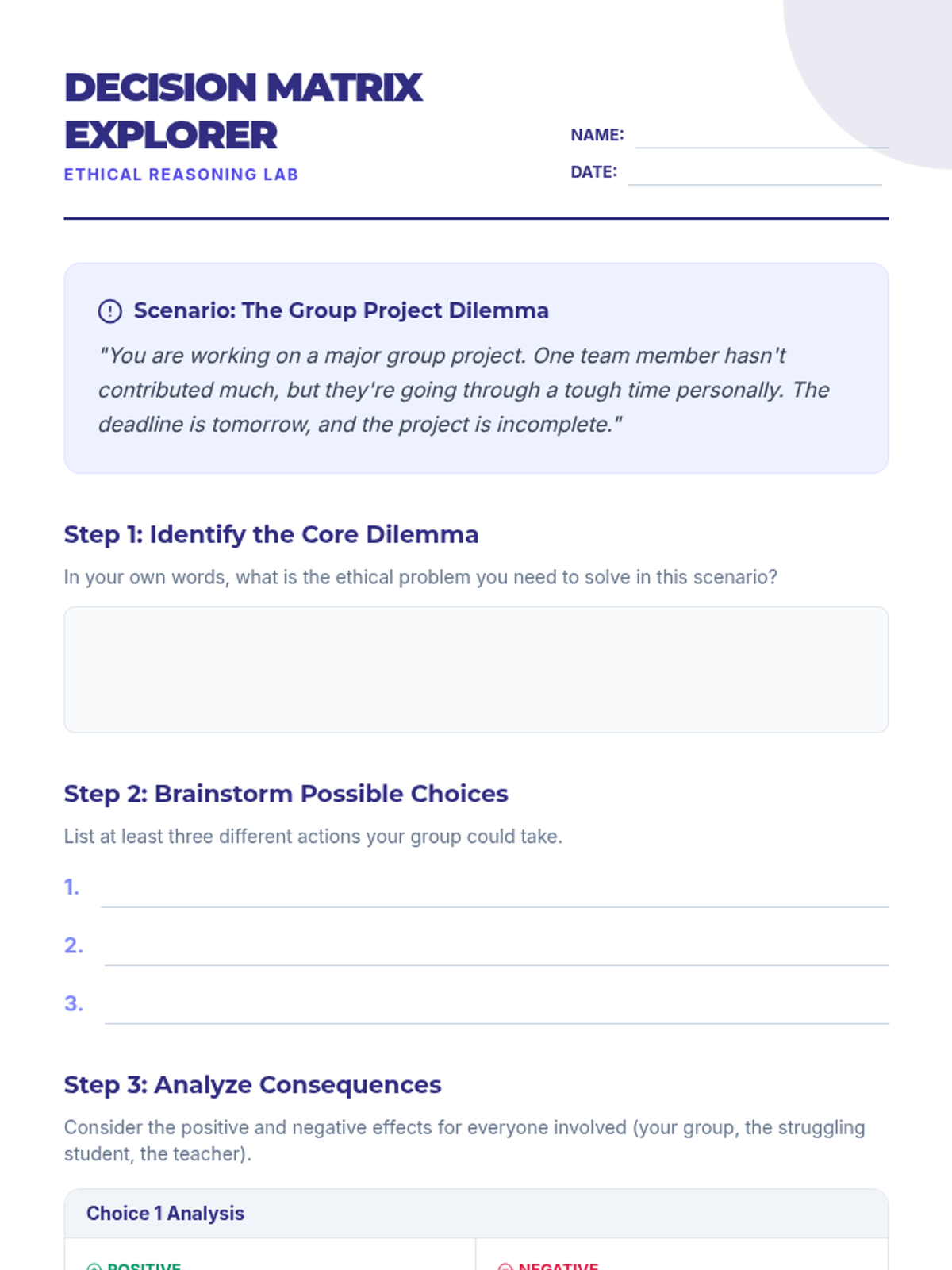Click the red minus icon beside Negative

(x=505, y=1267)
